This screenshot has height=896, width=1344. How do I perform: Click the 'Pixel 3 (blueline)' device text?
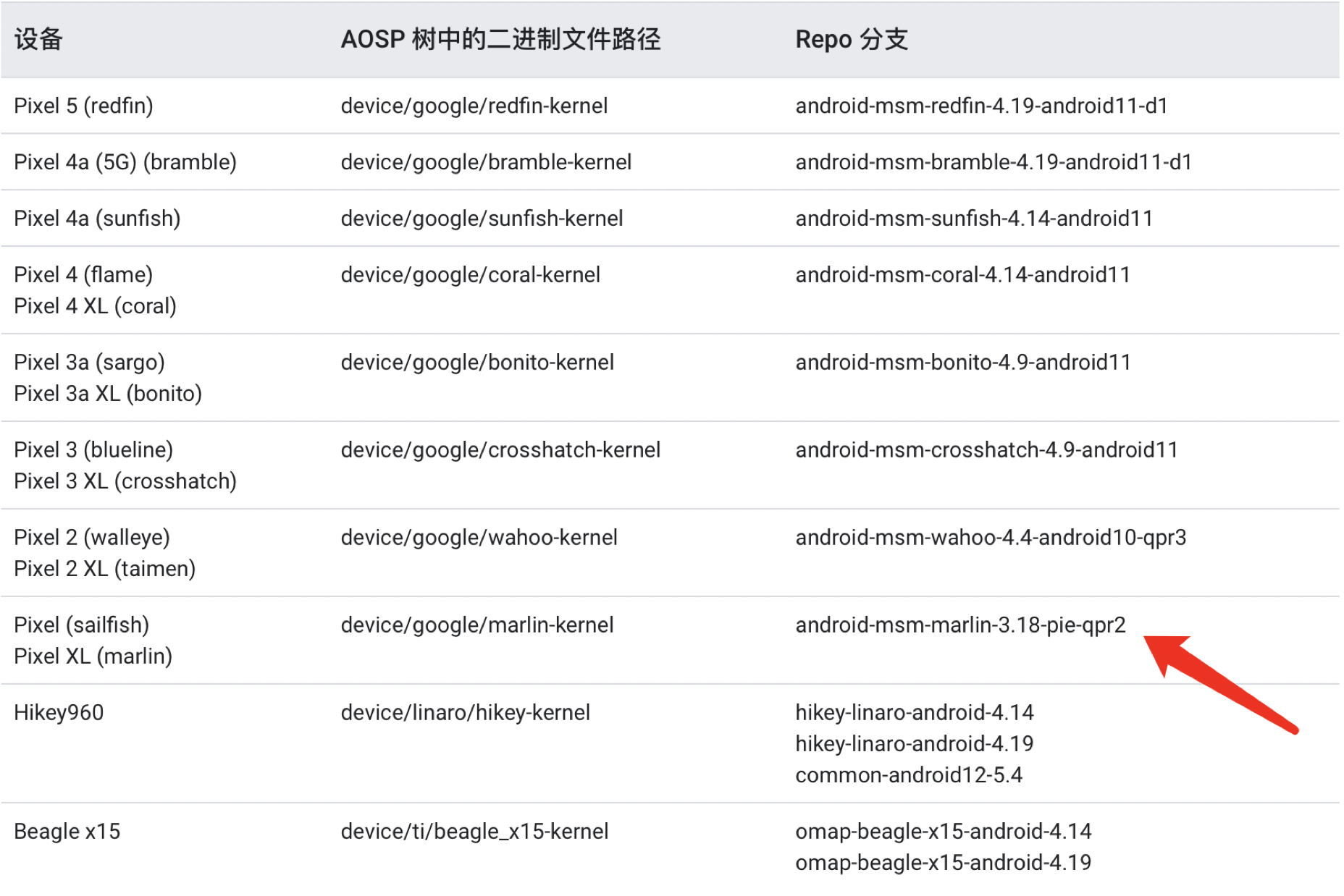(x=93, y=451)
